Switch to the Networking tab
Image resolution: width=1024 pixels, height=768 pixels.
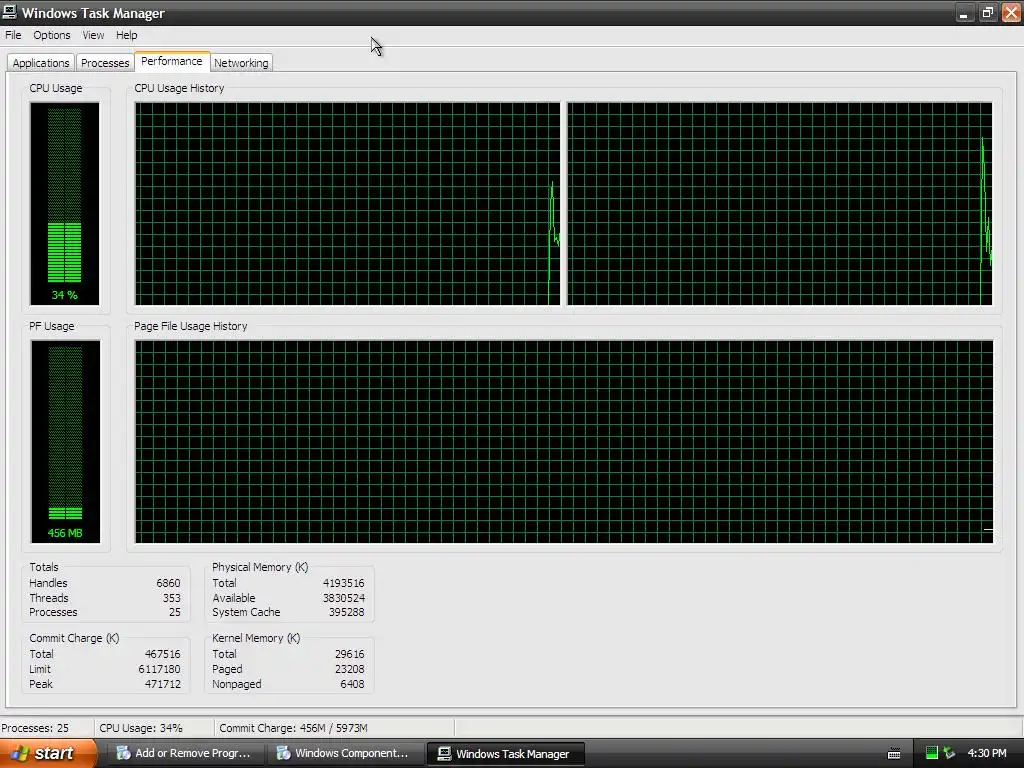tap(241, 63)
